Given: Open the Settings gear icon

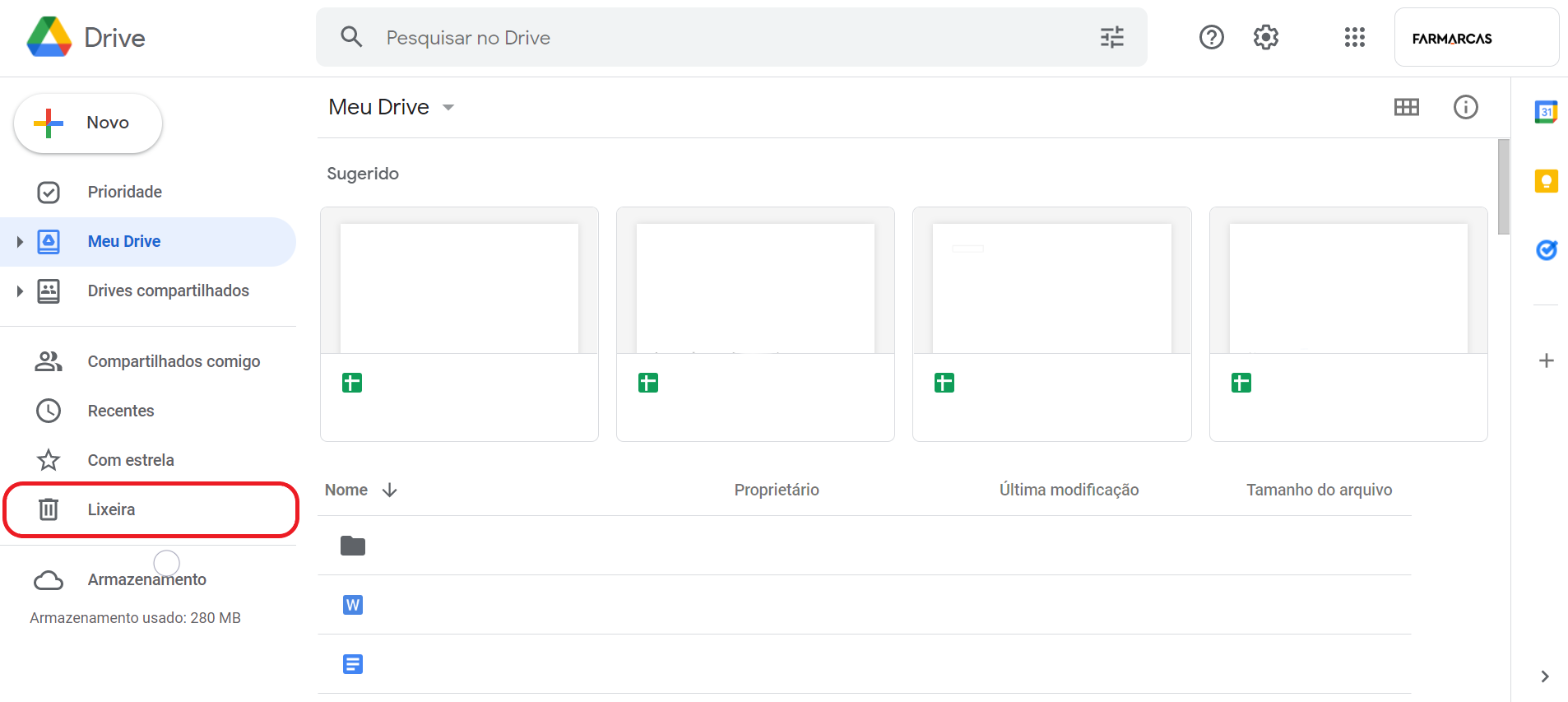Looking at the screenshot, I should (1265, 38).
